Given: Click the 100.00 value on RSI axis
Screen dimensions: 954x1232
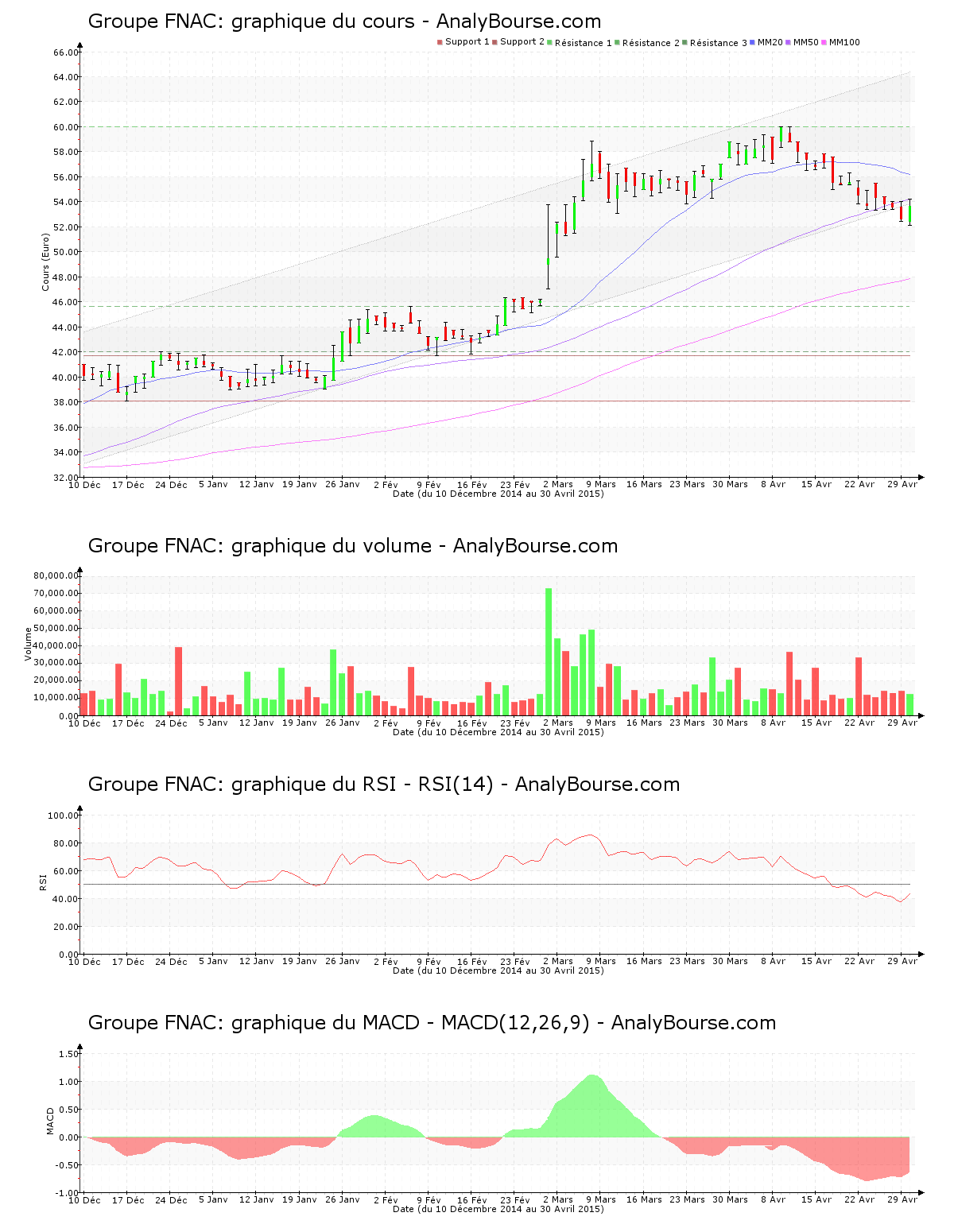Looking at the screenshot, I should coord(63,816).
